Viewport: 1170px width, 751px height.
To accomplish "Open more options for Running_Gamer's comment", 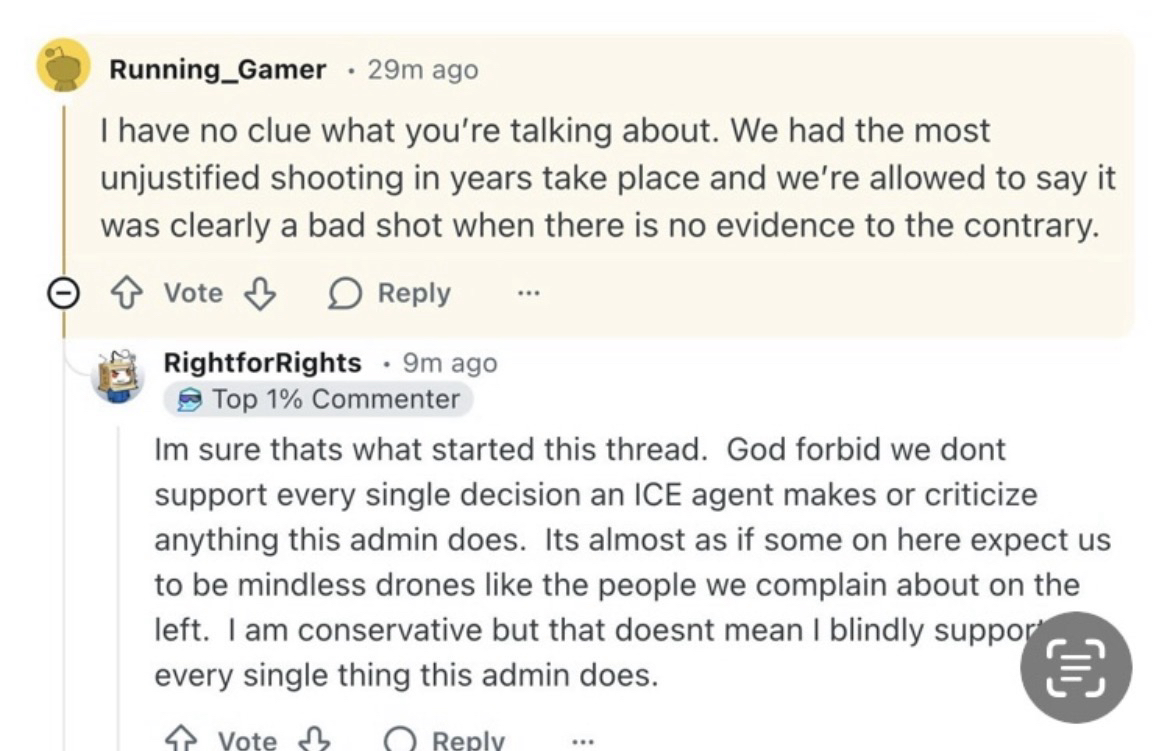I will [529, 293].
